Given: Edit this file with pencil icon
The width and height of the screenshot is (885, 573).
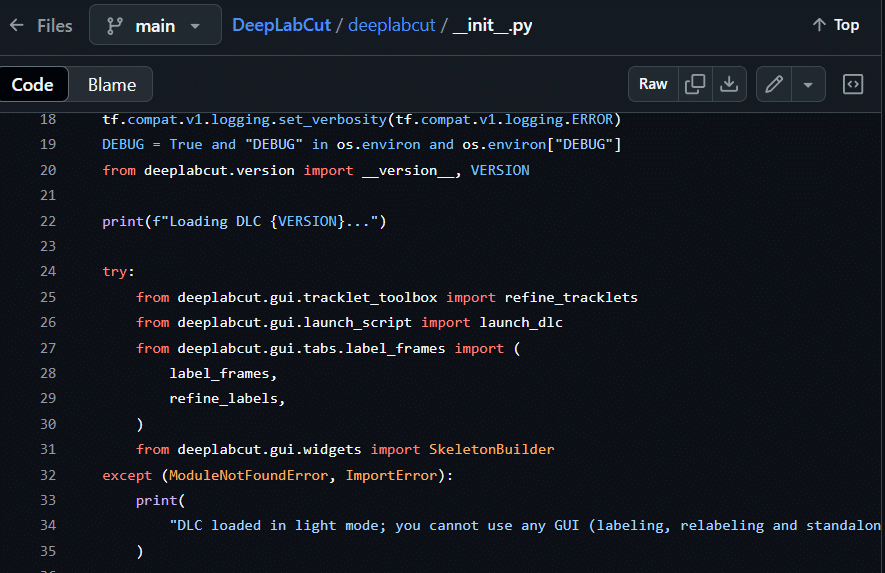Looking at the screenshot, I should tap(774, 84).
